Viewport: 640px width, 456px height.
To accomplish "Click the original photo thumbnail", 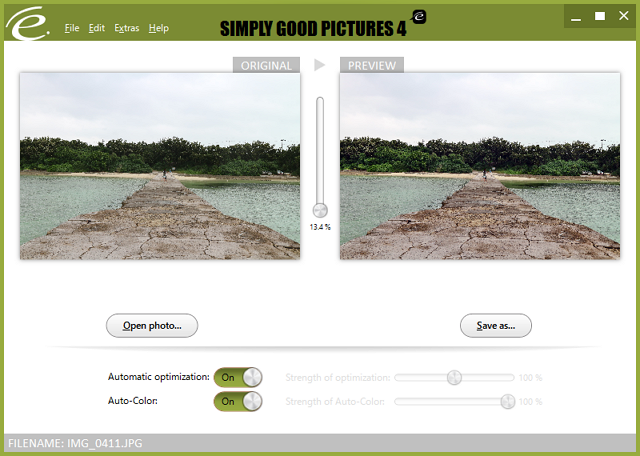I will [x=160, y=166].
